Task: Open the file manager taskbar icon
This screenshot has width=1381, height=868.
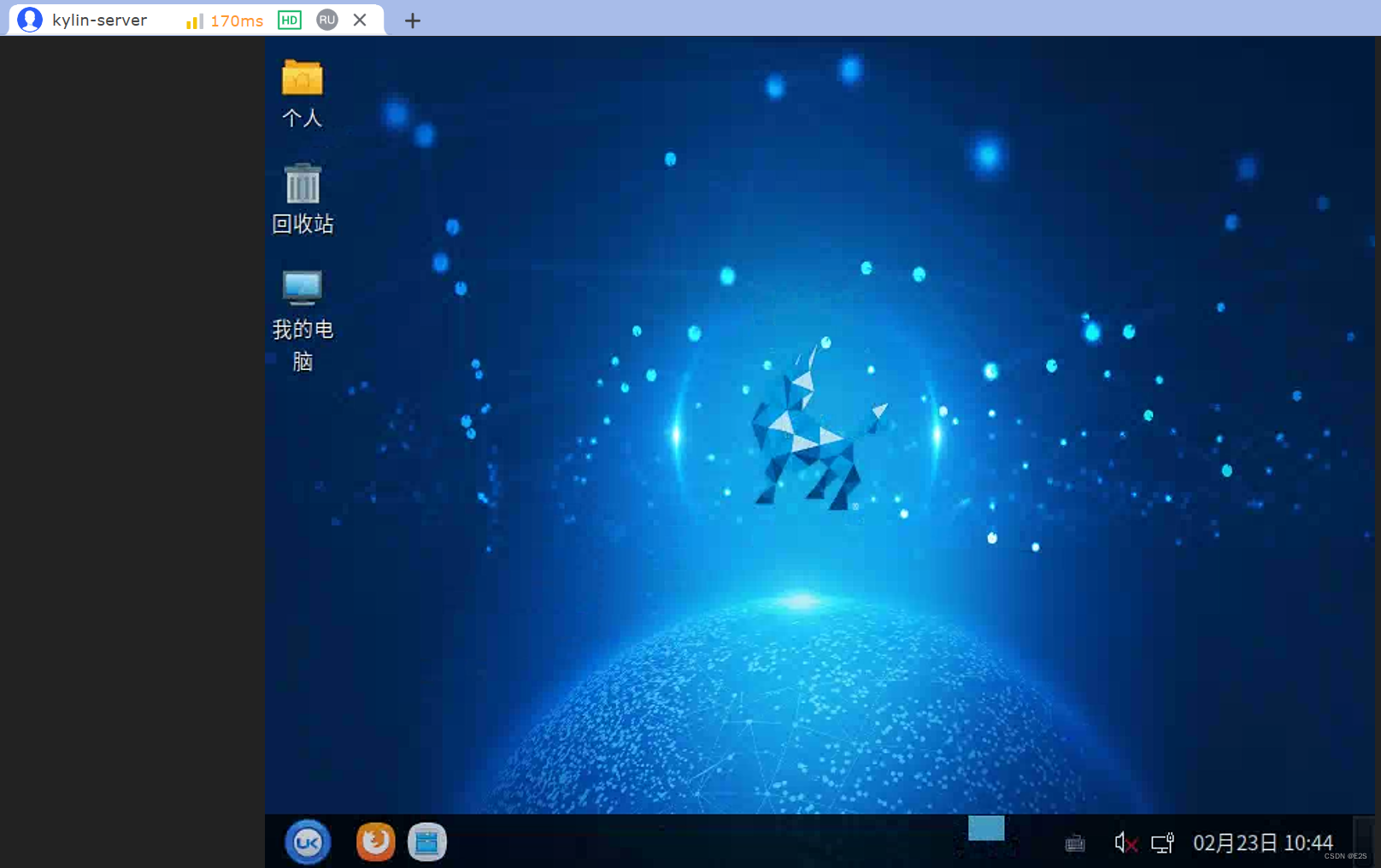Action: 427,842
